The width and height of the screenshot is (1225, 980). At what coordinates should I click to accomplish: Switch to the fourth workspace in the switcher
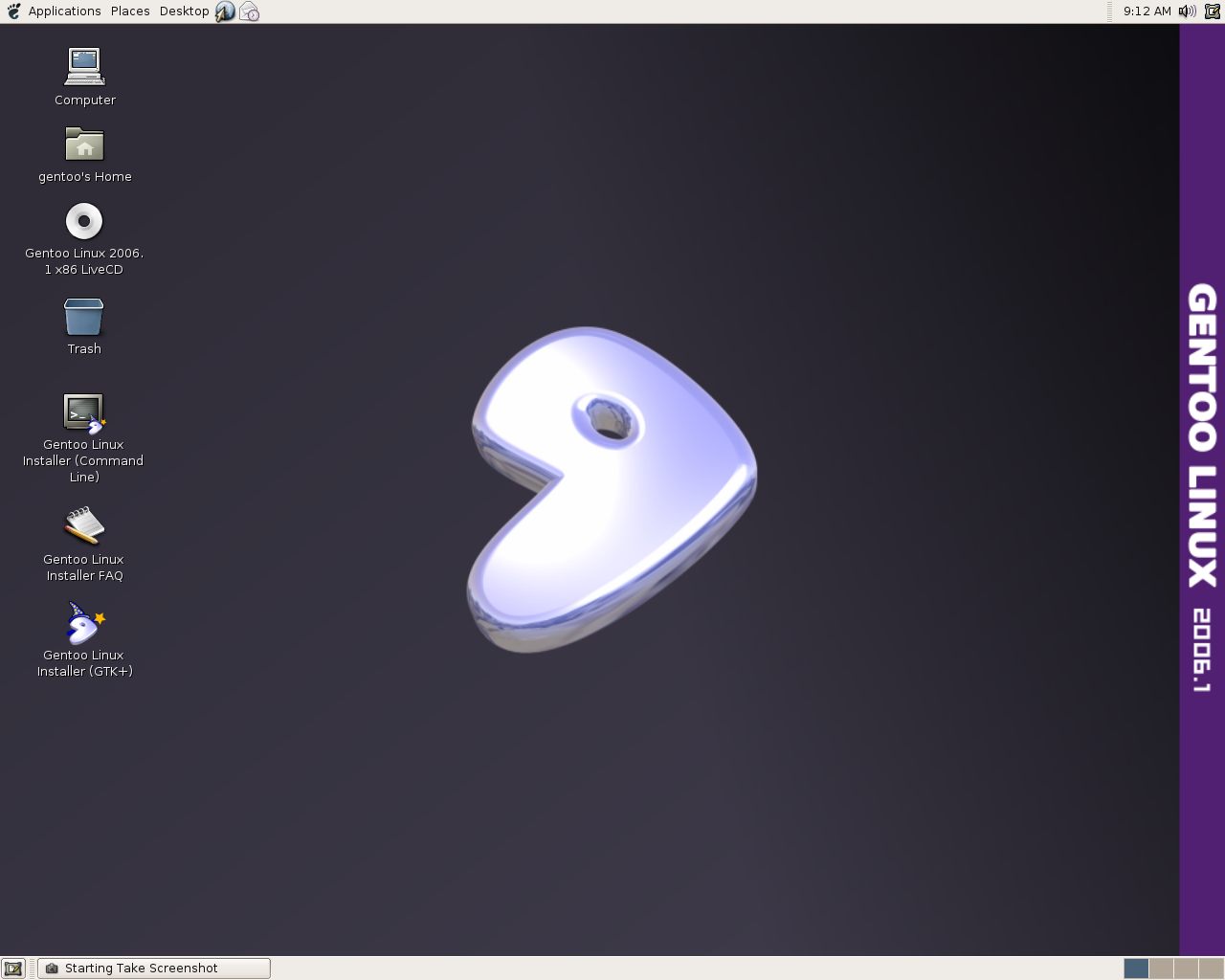coord(1211,969)
